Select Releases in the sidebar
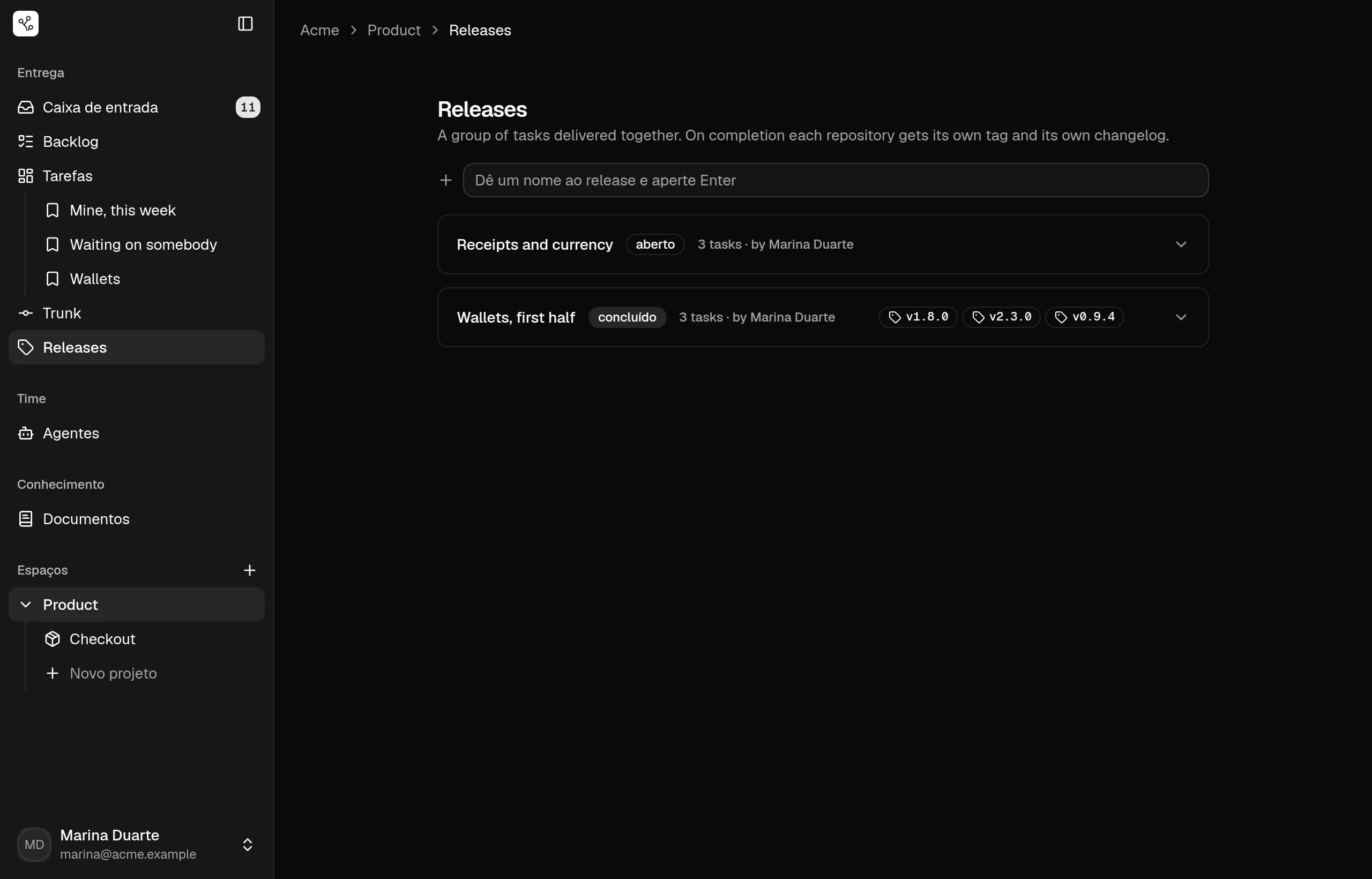Image resolution: width=1372 pixels, height=879 pixels. (137, 347)
